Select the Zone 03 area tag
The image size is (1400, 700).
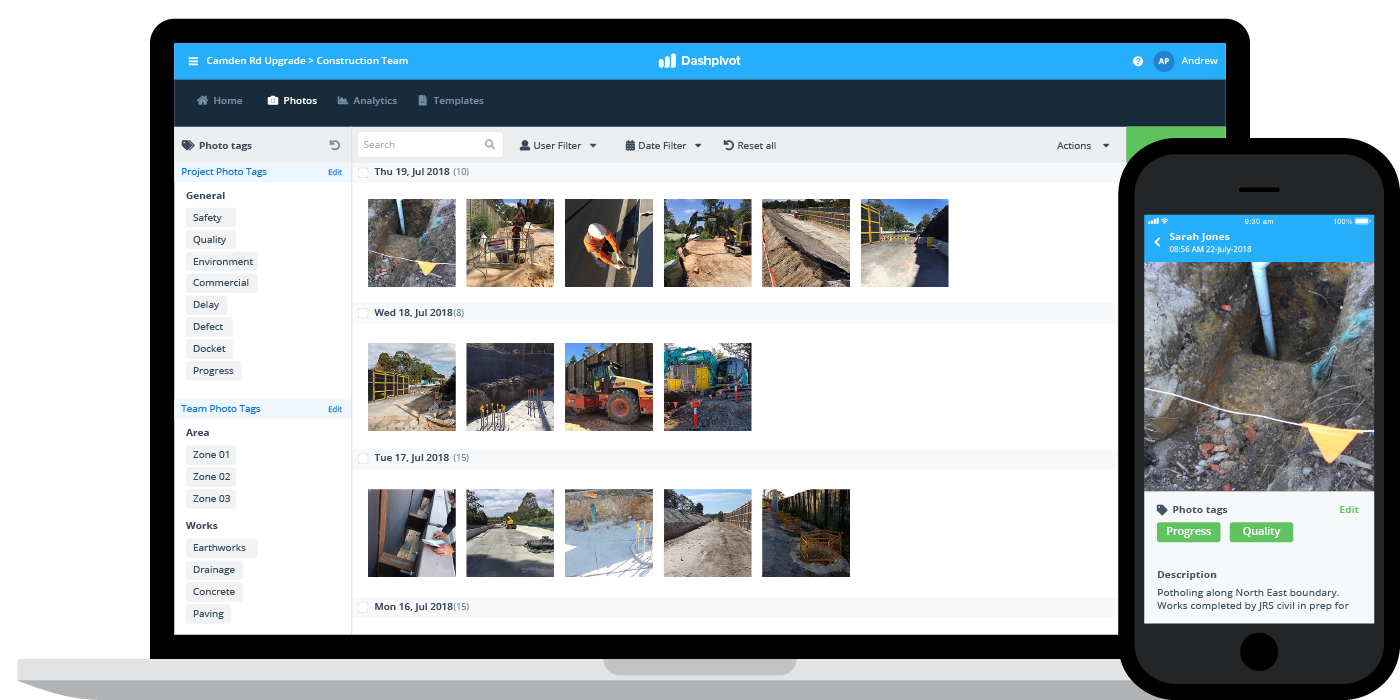click(211, 499)
